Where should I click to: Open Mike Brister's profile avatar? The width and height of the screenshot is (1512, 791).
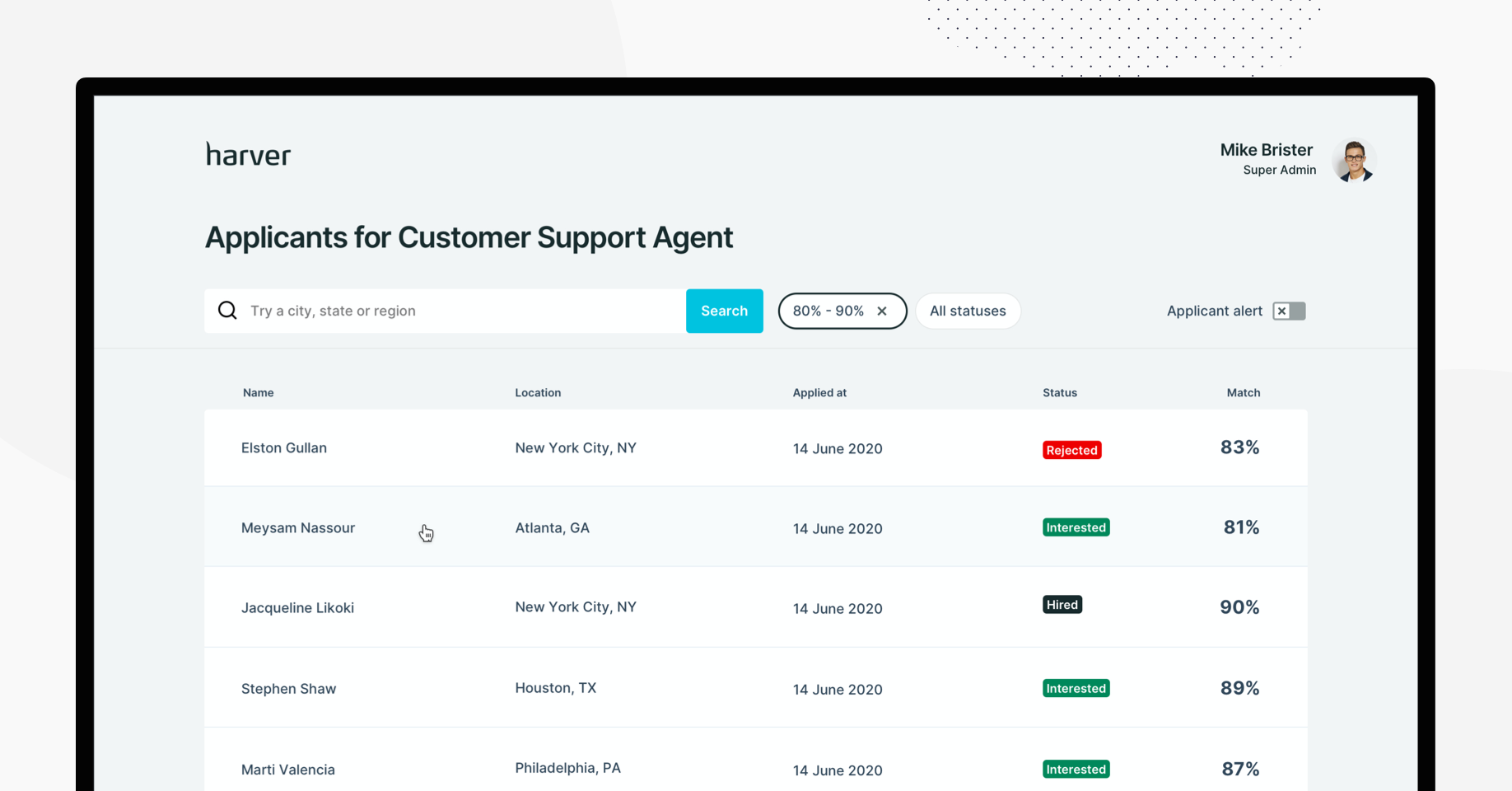click(x=1353, y=159)
